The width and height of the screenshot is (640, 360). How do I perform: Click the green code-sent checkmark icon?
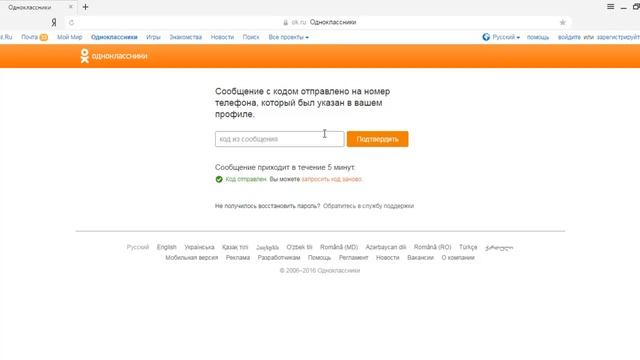click(219, 179)
